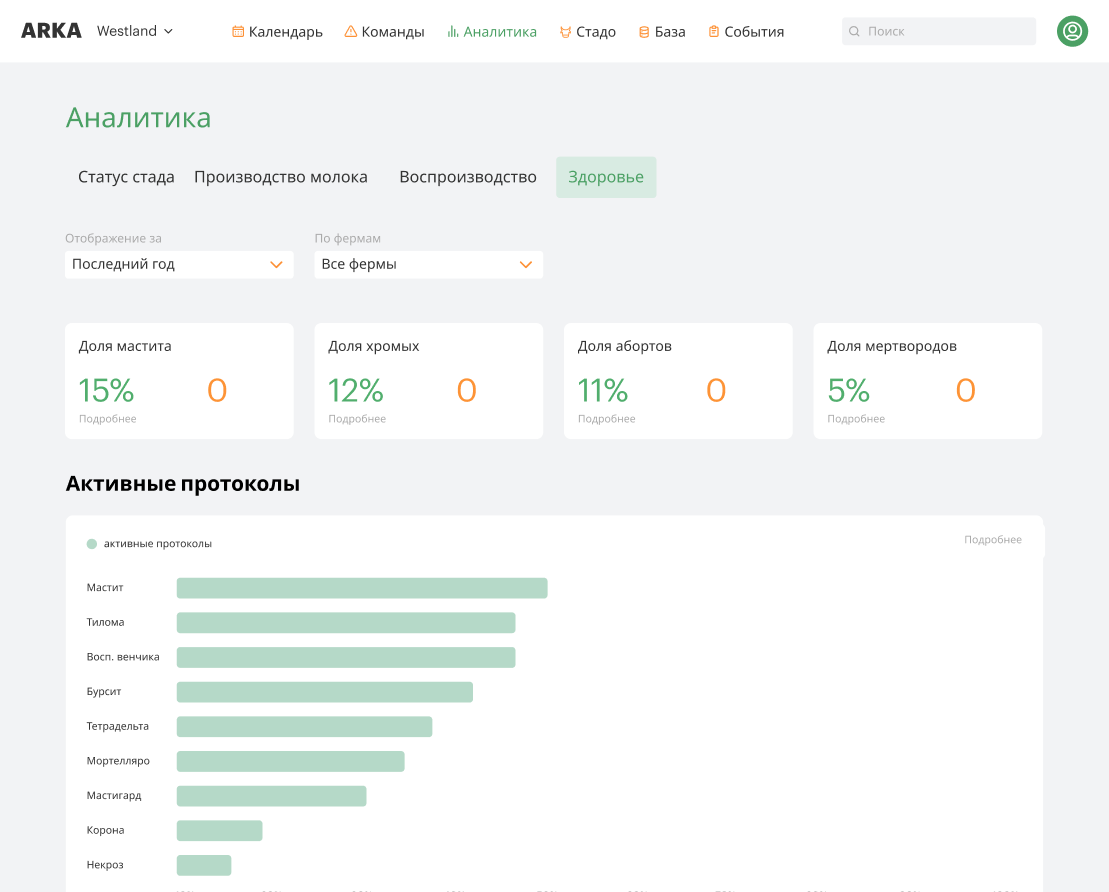Open the Последний год period dropdown

pyautogui.click(x=179, y=265)
